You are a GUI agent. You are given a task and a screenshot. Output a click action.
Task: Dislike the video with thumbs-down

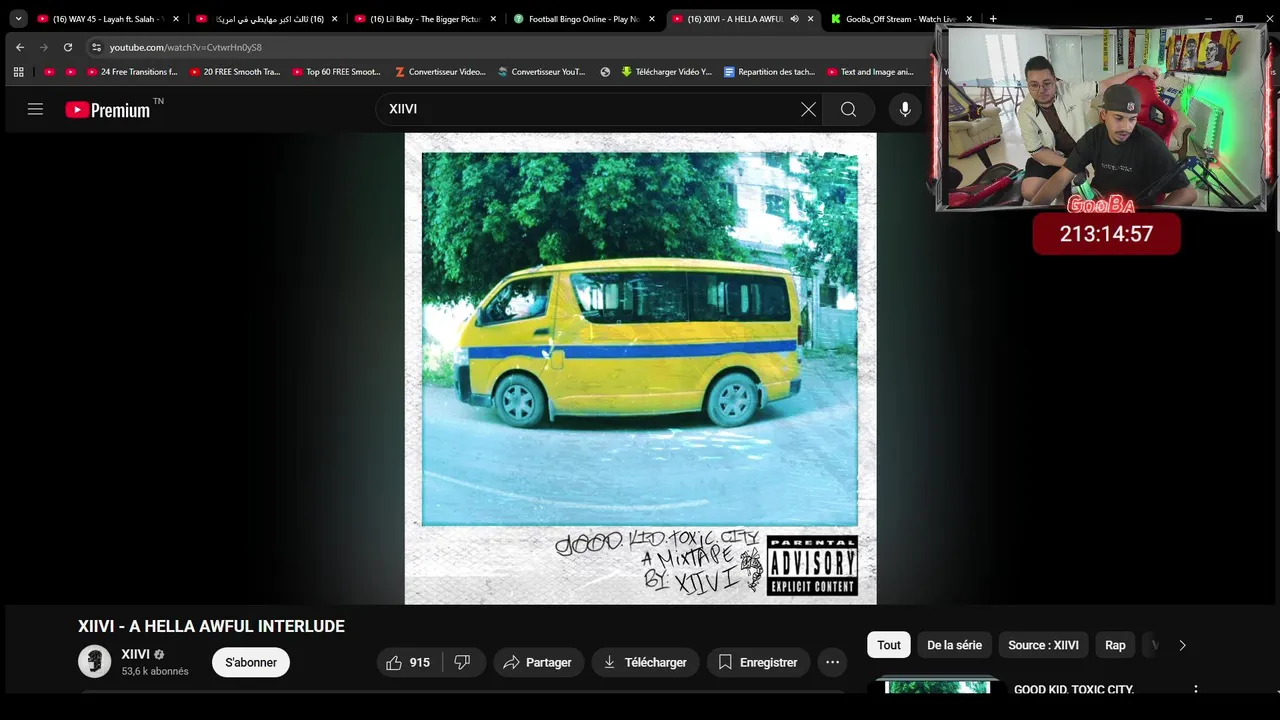click(463, 662)
